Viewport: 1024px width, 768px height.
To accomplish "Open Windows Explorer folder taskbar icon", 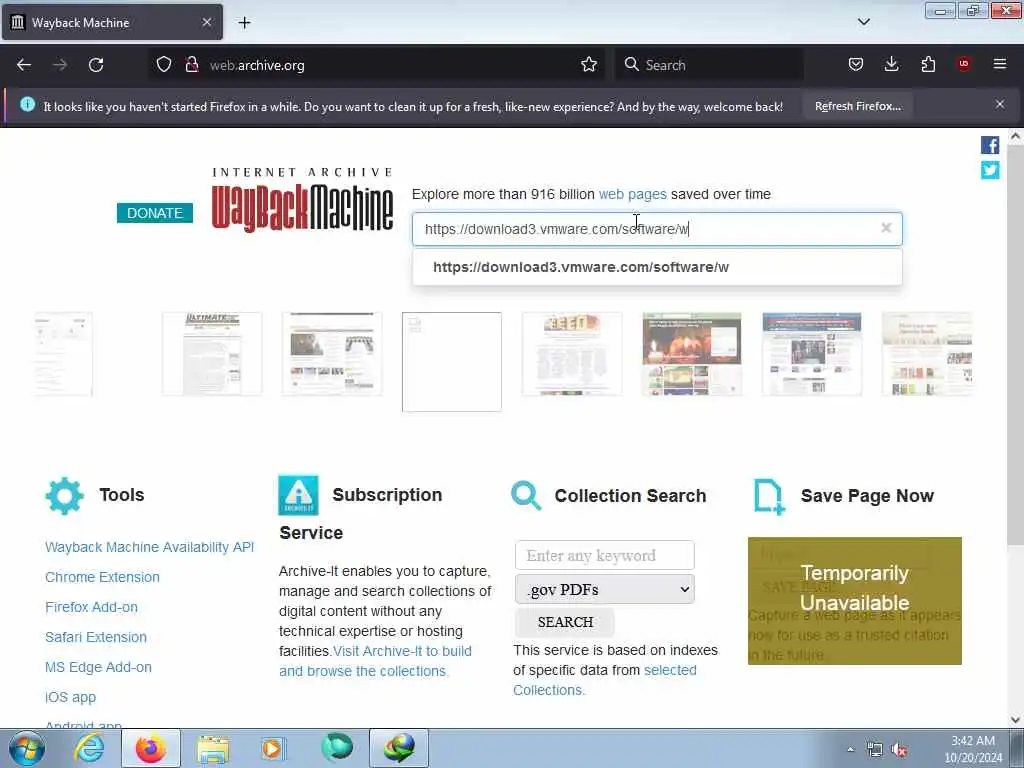I will pos(213,748).
